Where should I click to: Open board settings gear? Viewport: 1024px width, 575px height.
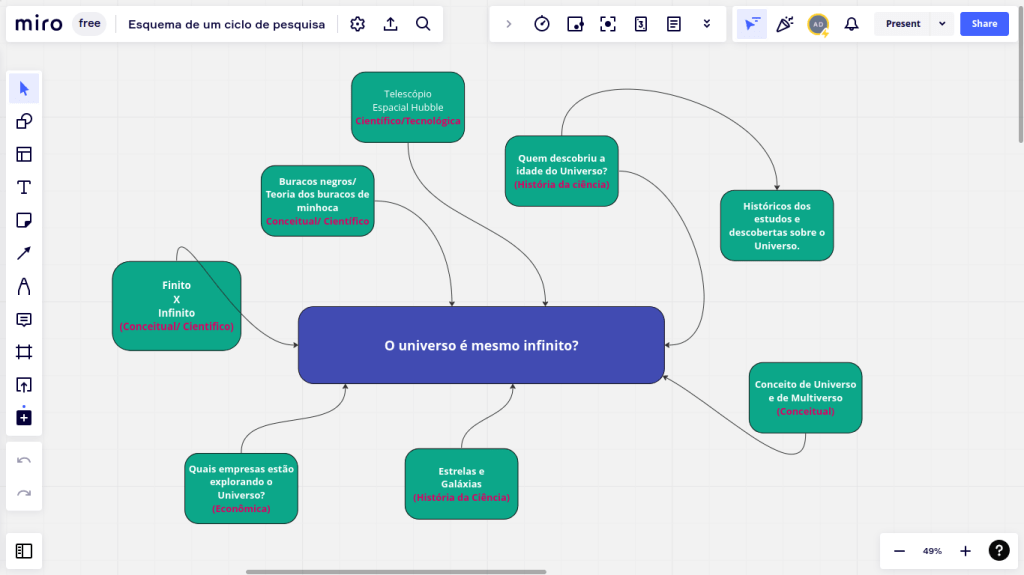click(358, 24)
